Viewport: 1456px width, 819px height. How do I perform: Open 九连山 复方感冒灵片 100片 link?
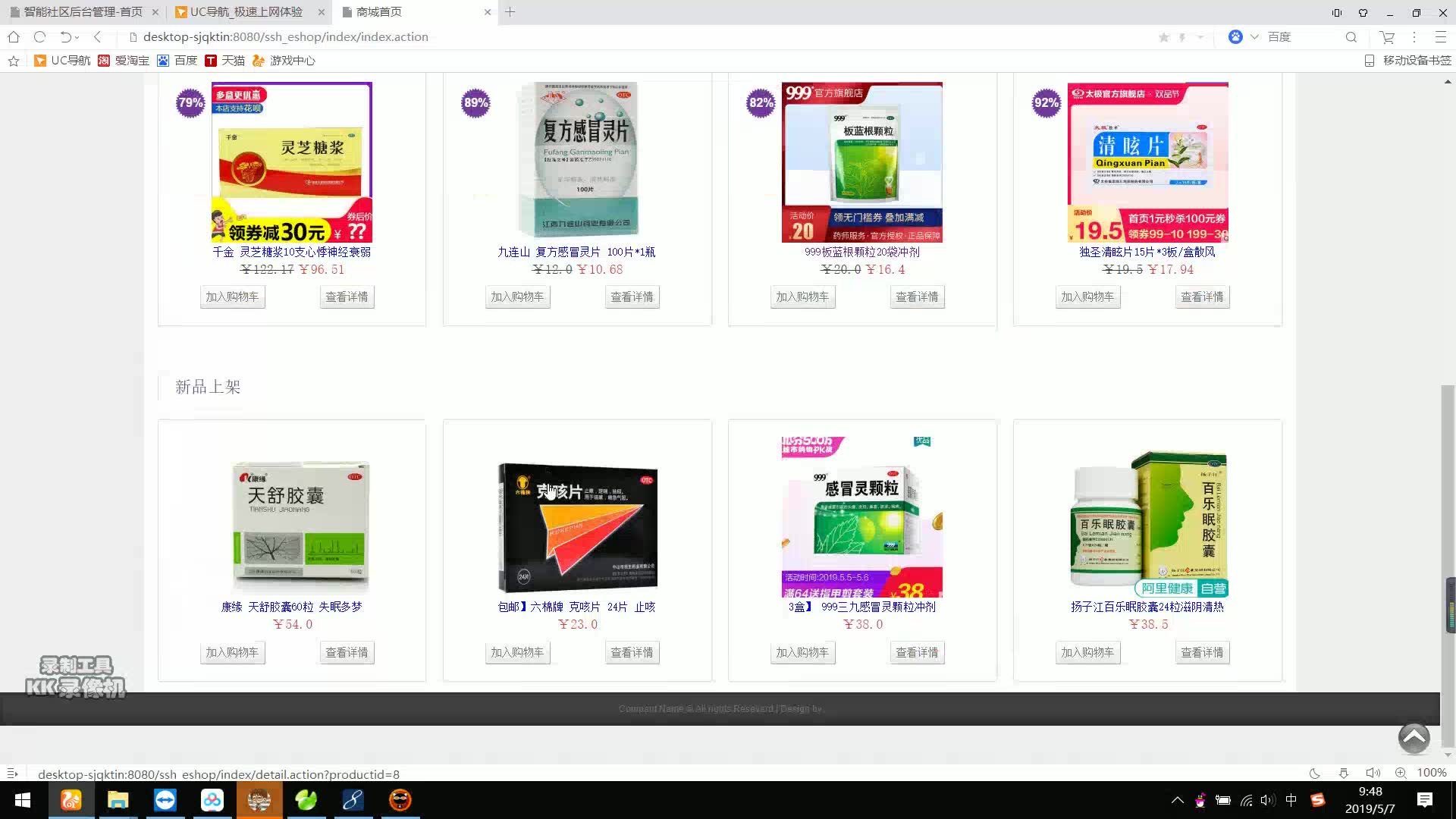577,252
